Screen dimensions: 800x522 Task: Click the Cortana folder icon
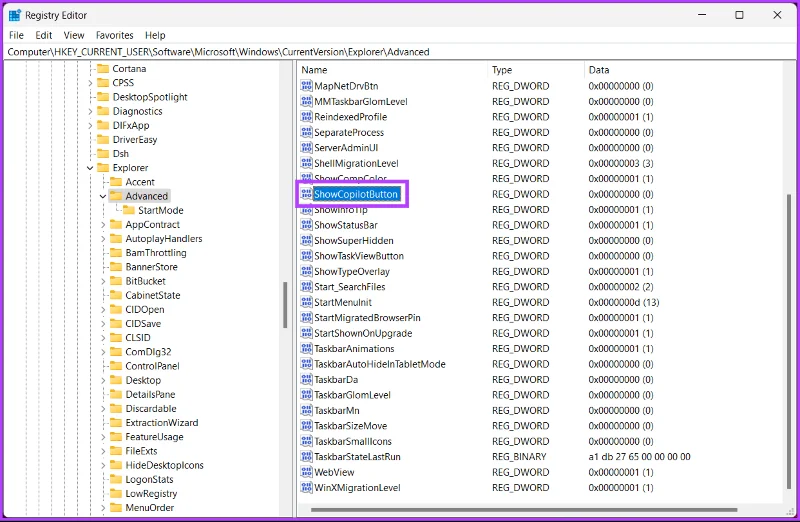pos(103,68)
